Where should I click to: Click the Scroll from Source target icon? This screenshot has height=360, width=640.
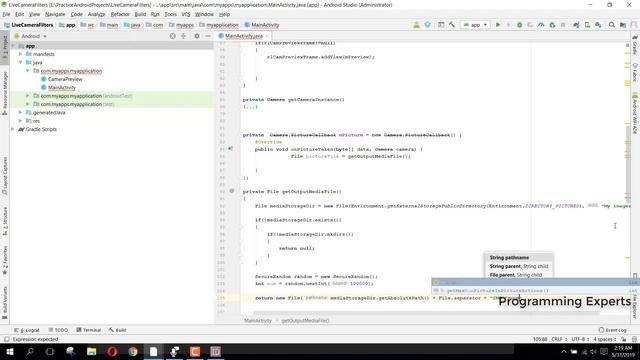point(173,36)
